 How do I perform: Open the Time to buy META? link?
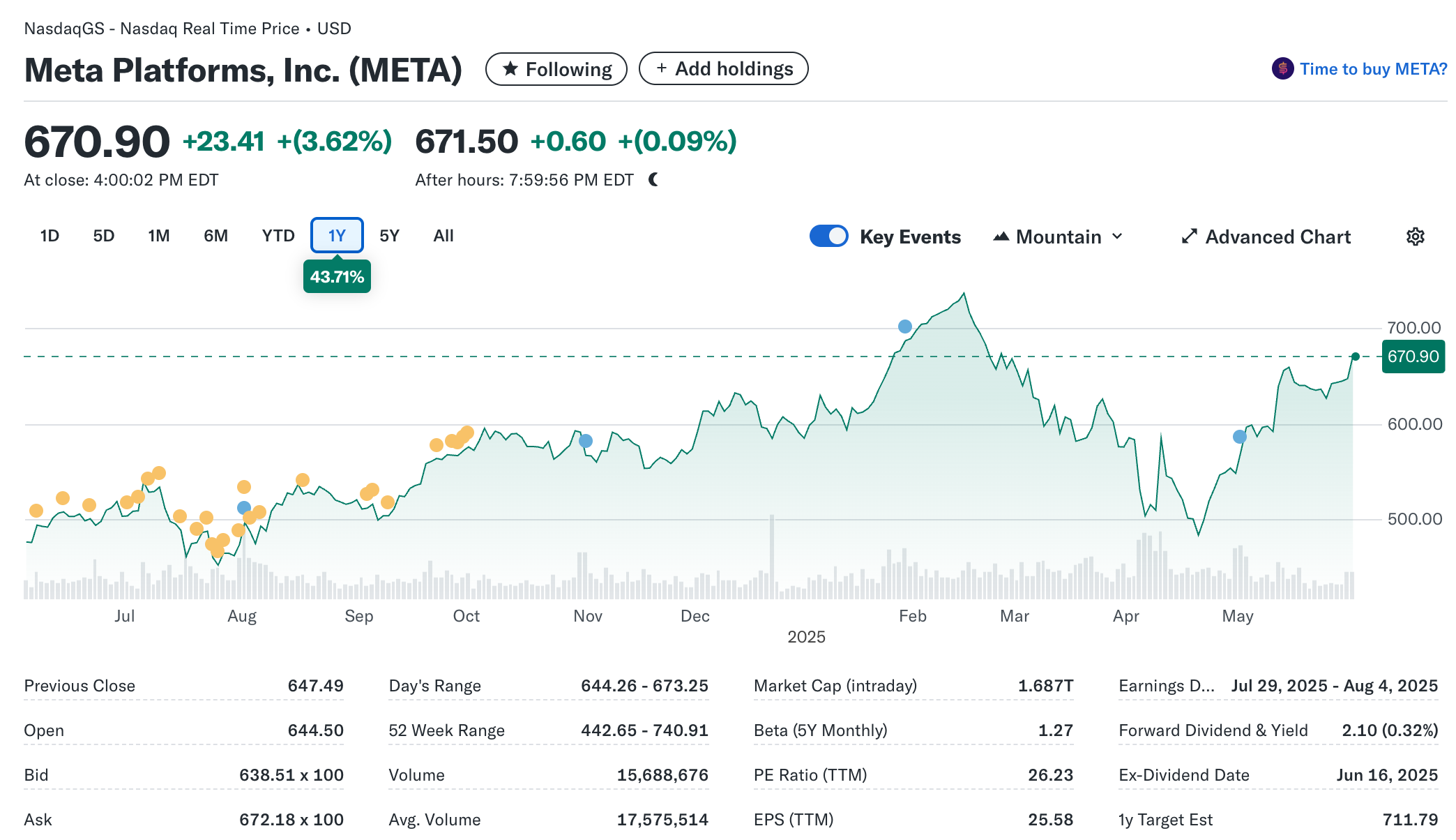point(1372,69)
